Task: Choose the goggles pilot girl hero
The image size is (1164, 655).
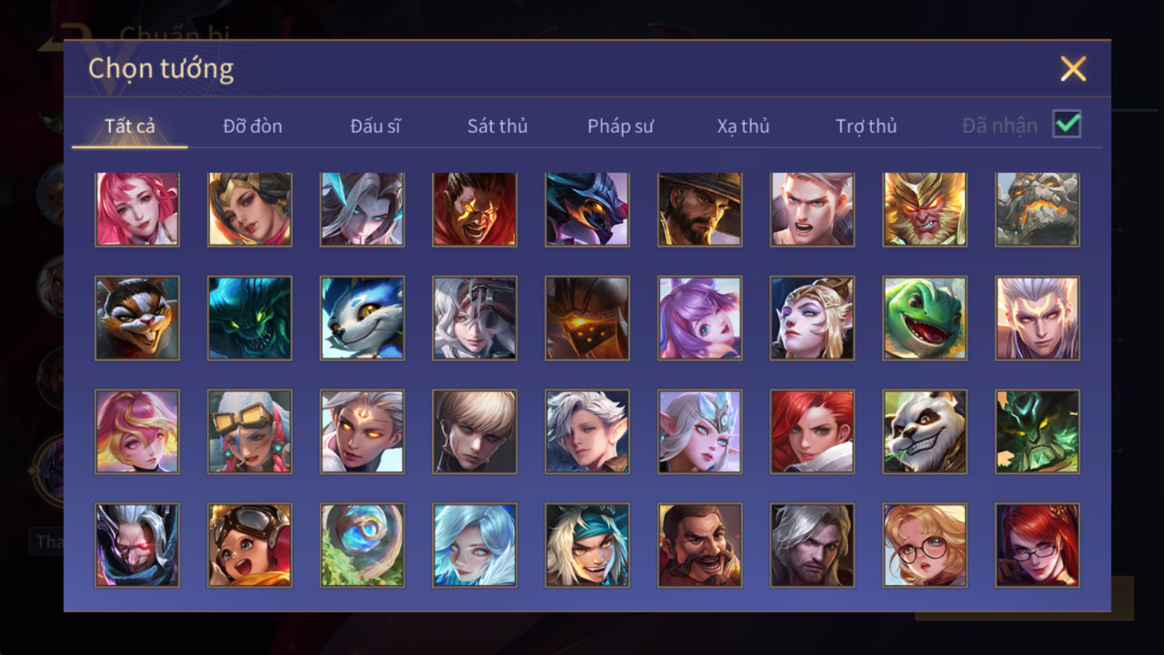Action: coord(249,545)
